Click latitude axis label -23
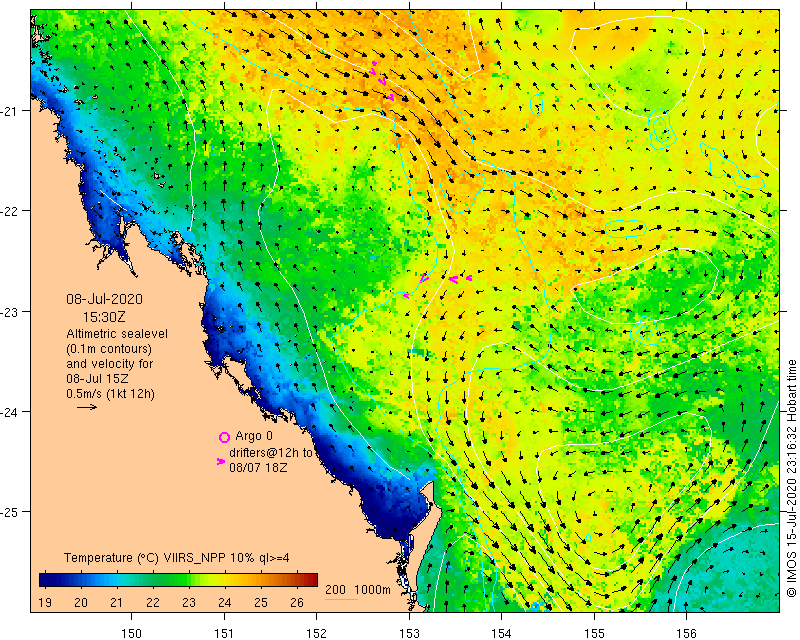 pos(8,311)
